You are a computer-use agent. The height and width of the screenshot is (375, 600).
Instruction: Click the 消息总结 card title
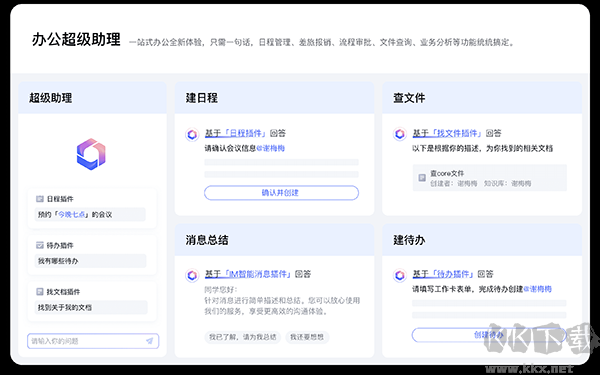[207, 240]
